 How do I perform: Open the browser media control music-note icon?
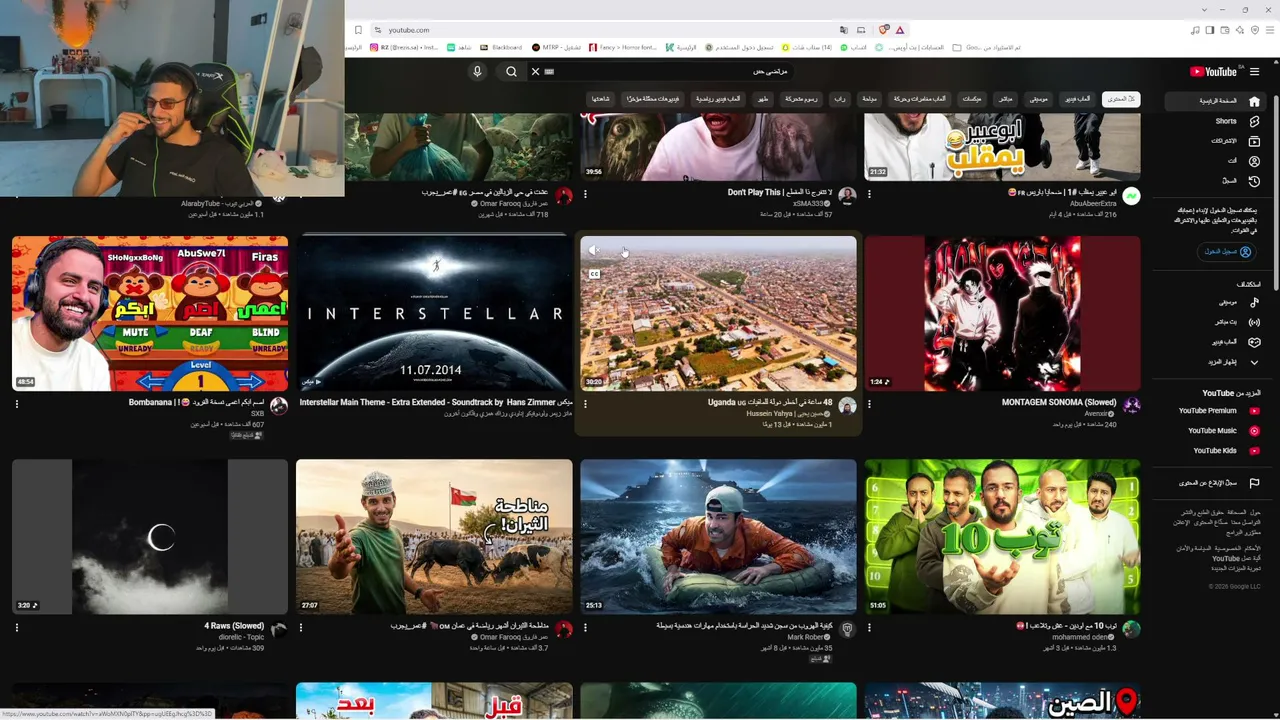(1195, 30)
